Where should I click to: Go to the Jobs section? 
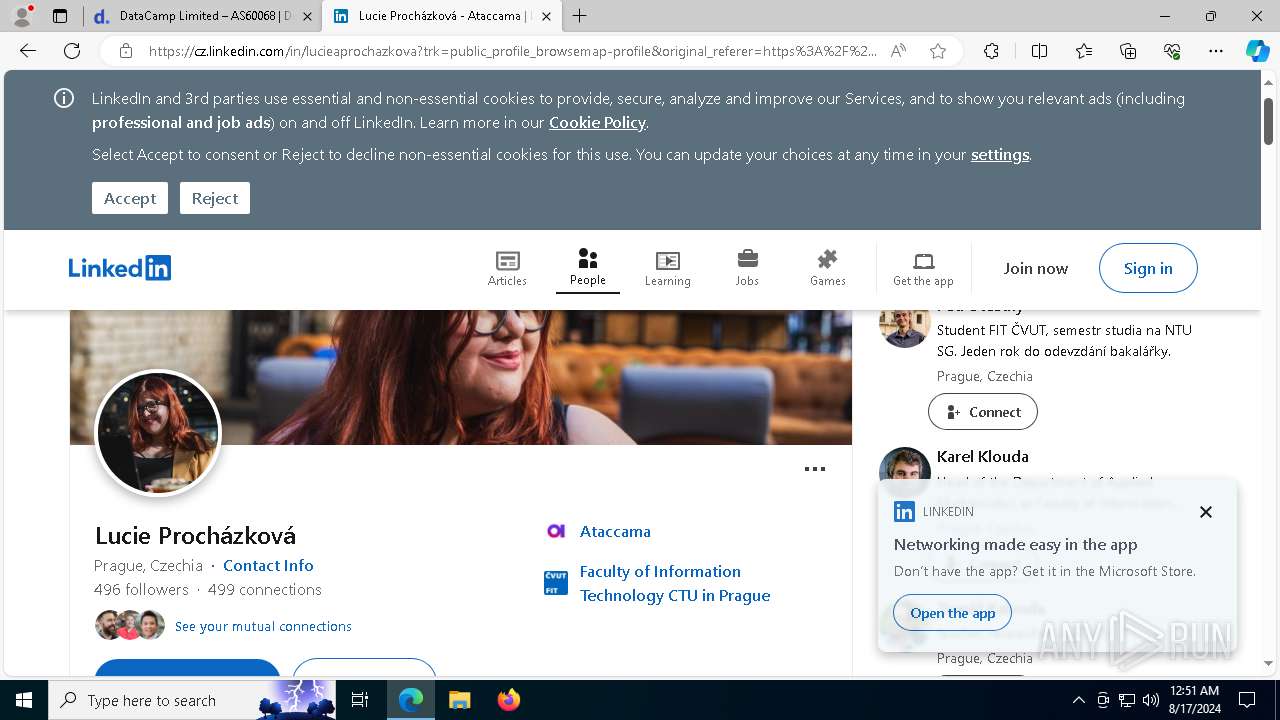[x=747, y=268]
